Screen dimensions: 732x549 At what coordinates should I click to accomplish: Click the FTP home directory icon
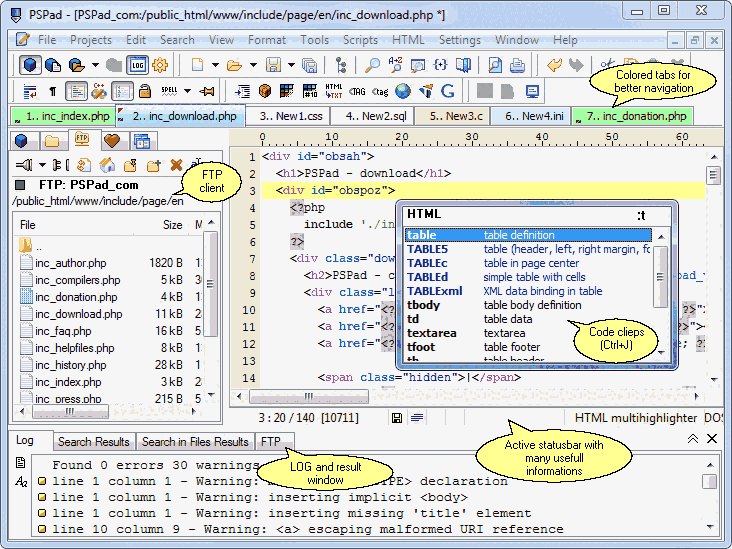[x=107, y=165]
